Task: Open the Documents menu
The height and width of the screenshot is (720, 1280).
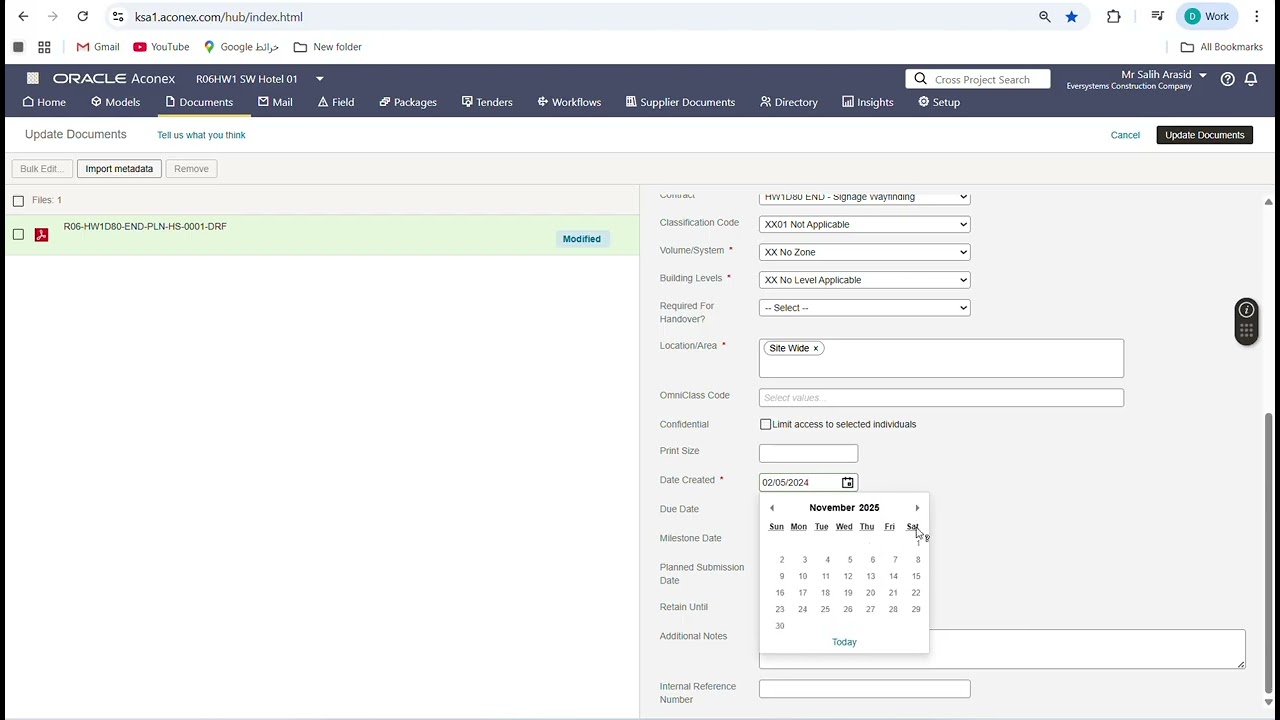Action: coord(199,102)
